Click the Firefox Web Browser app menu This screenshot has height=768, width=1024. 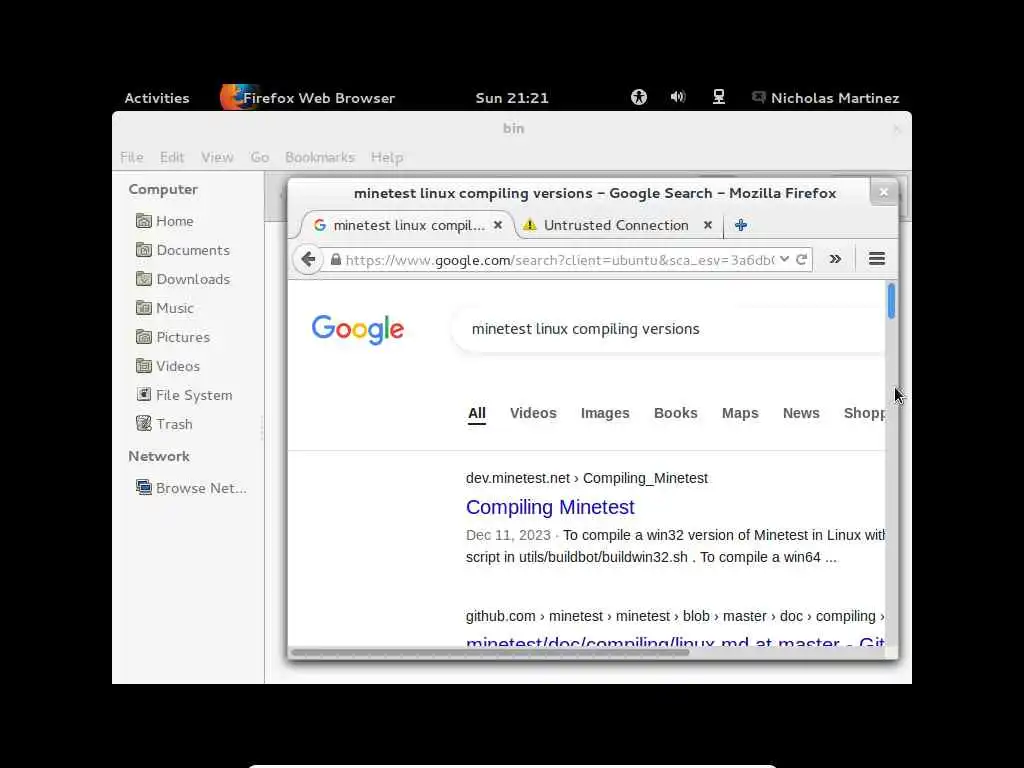coord(308,97)
